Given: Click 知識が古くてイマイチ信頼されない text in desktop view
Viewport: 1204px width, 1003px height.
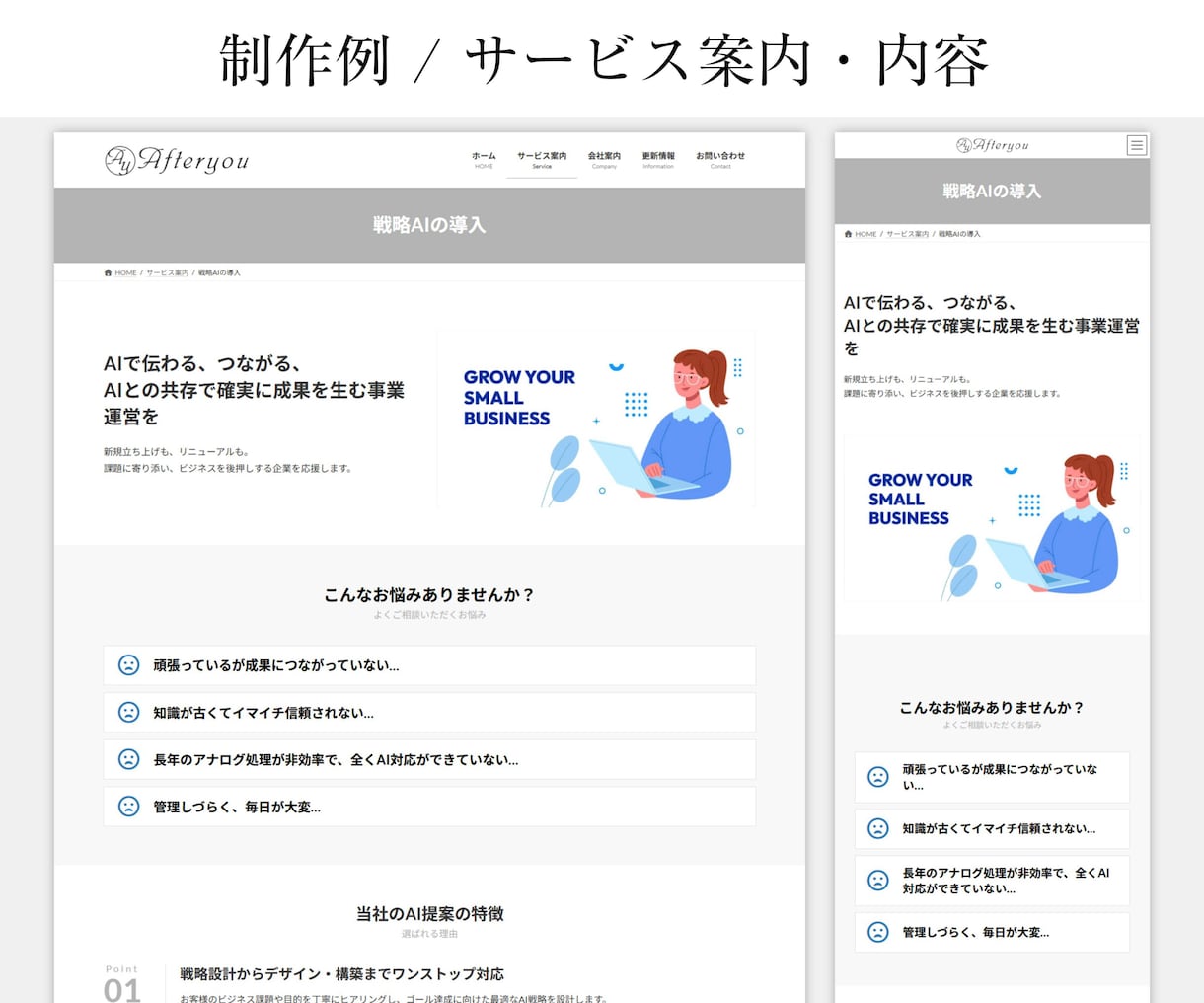Looking at the screenshot, I should 263,713.
